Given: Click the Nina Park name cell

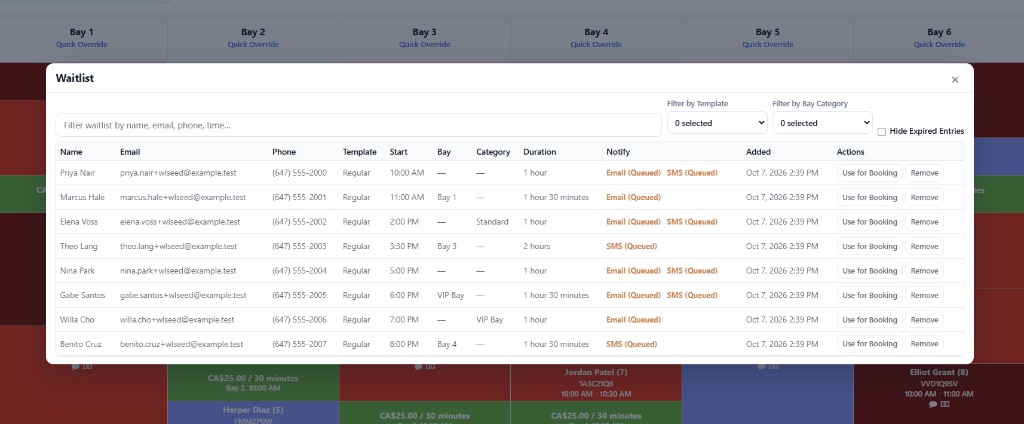Looking at the screenshot, I should [x=75, y=270].
